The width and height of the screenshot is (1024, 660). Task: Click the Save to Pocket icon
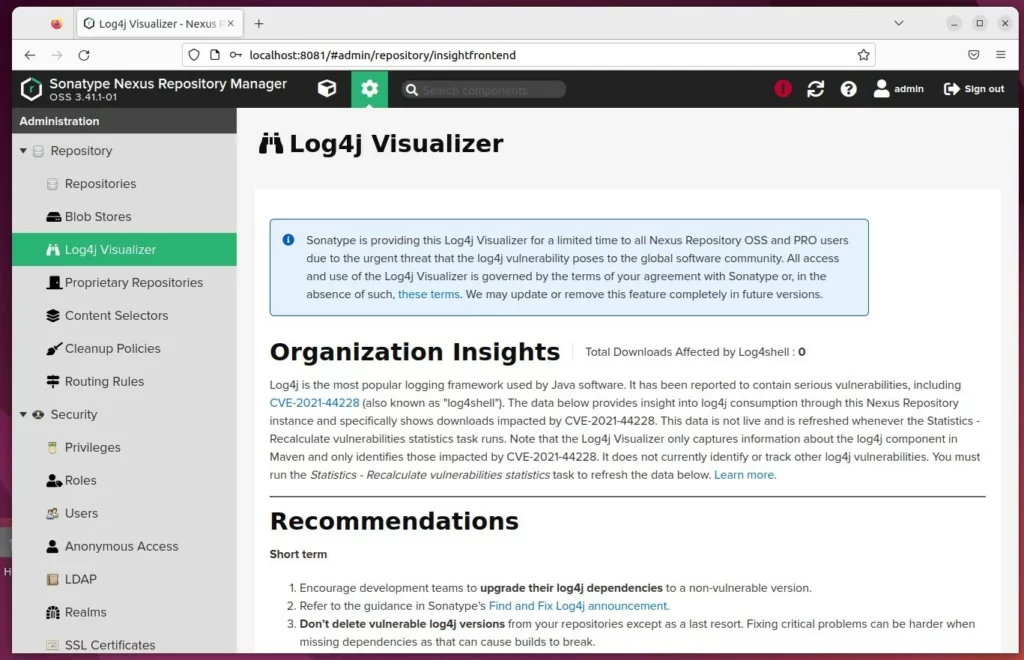pyautogui.click(x=974, y=55)
